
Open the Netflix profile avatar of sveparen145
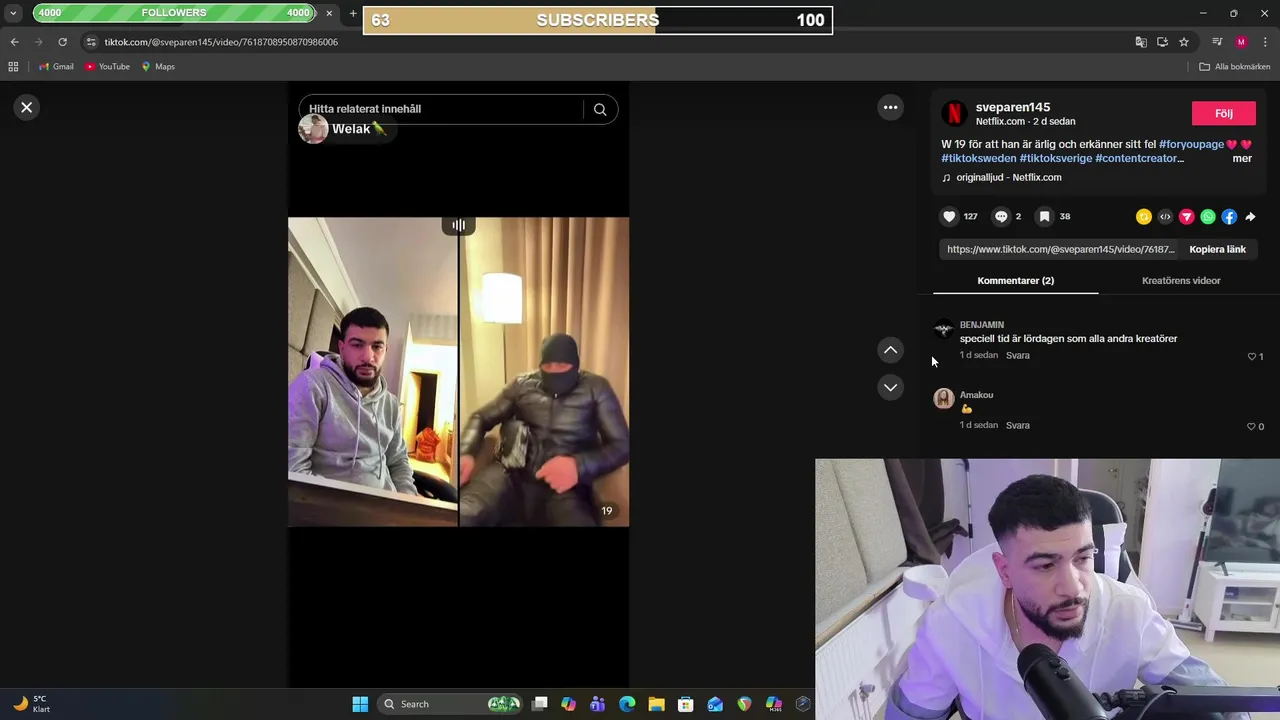click(x=954, y=113)
